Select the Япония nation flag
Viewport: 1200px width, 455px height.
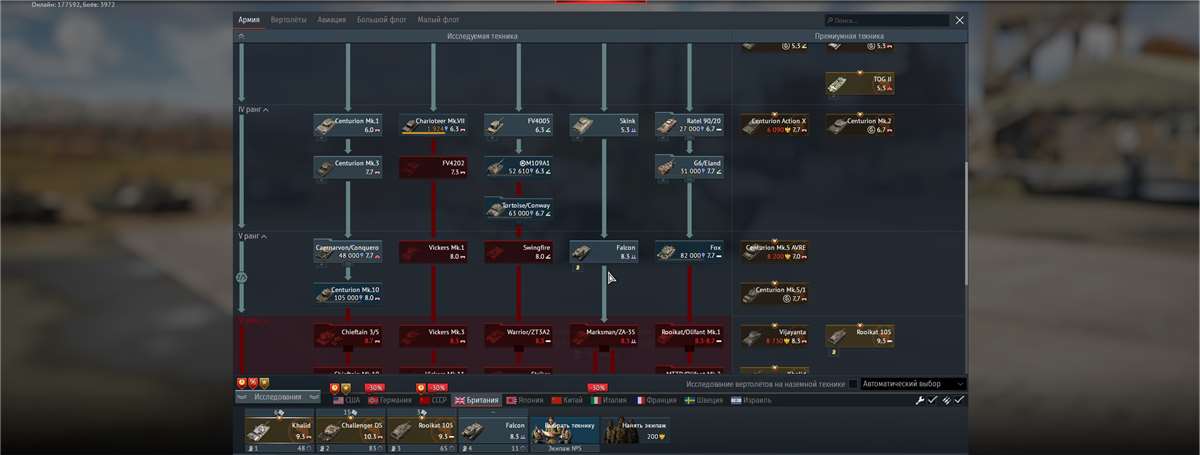[x=525, y=400]
